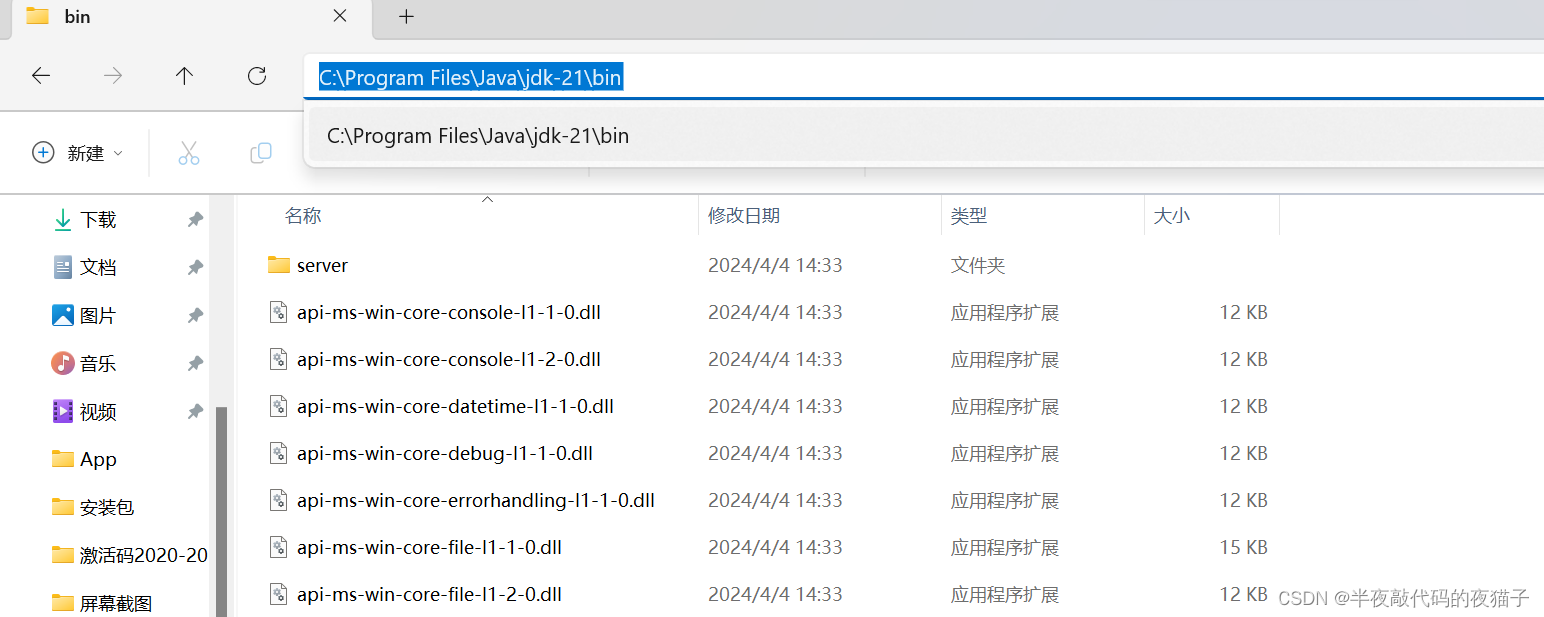
Task: Open a new tab with plus button
Action: [x=406, y=17]
